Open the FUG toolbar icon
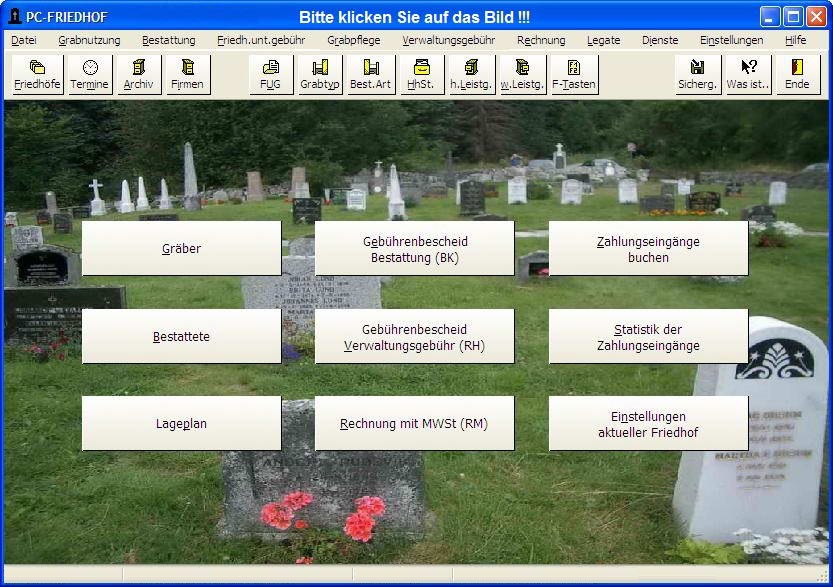833x587 pixels. coord(270,75)
